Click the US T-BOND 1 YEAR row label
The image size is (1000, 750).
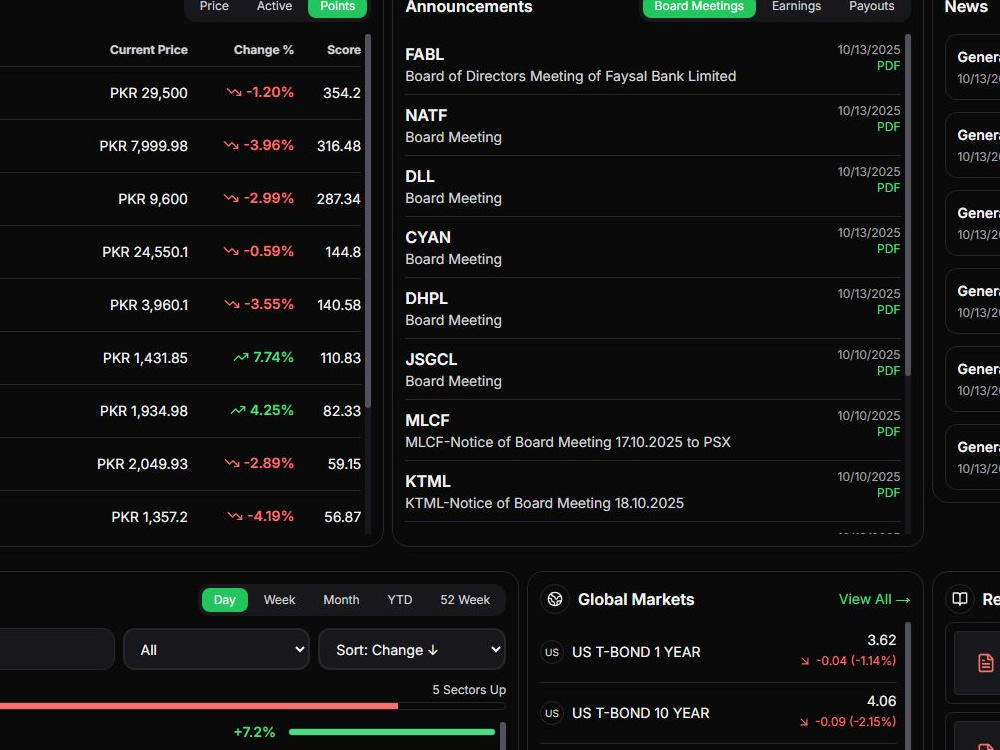click(x=636, y=652)
